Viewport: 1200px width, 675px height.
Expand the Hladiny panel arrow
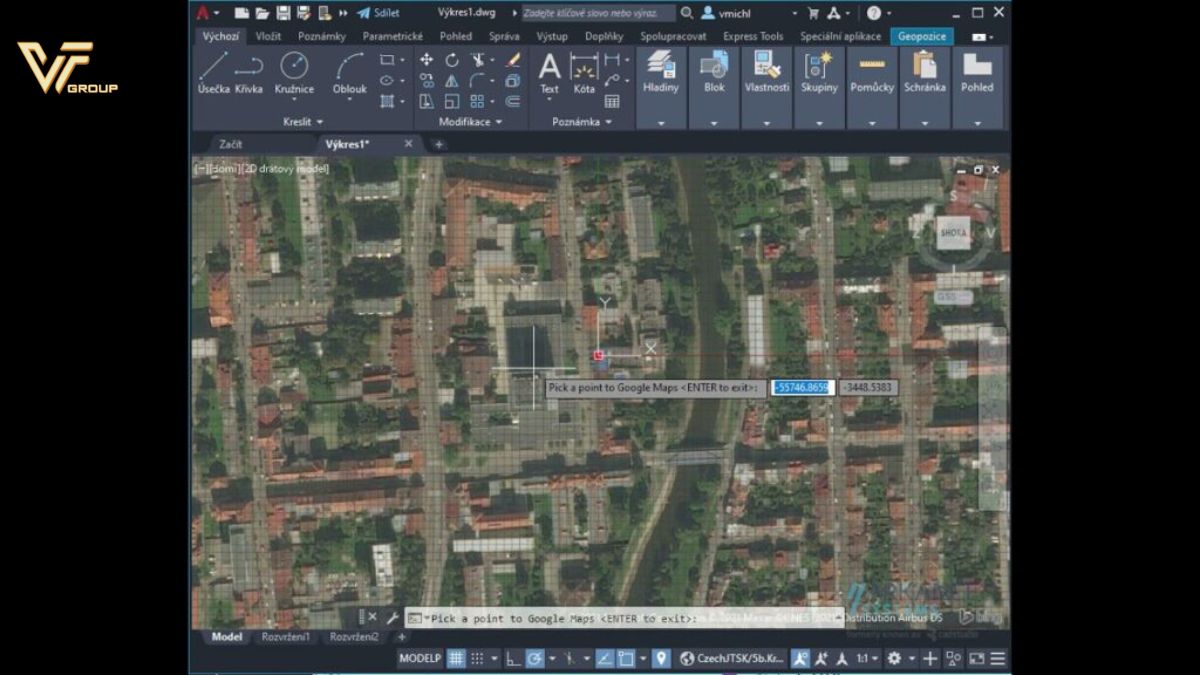(x=661, y=123)
